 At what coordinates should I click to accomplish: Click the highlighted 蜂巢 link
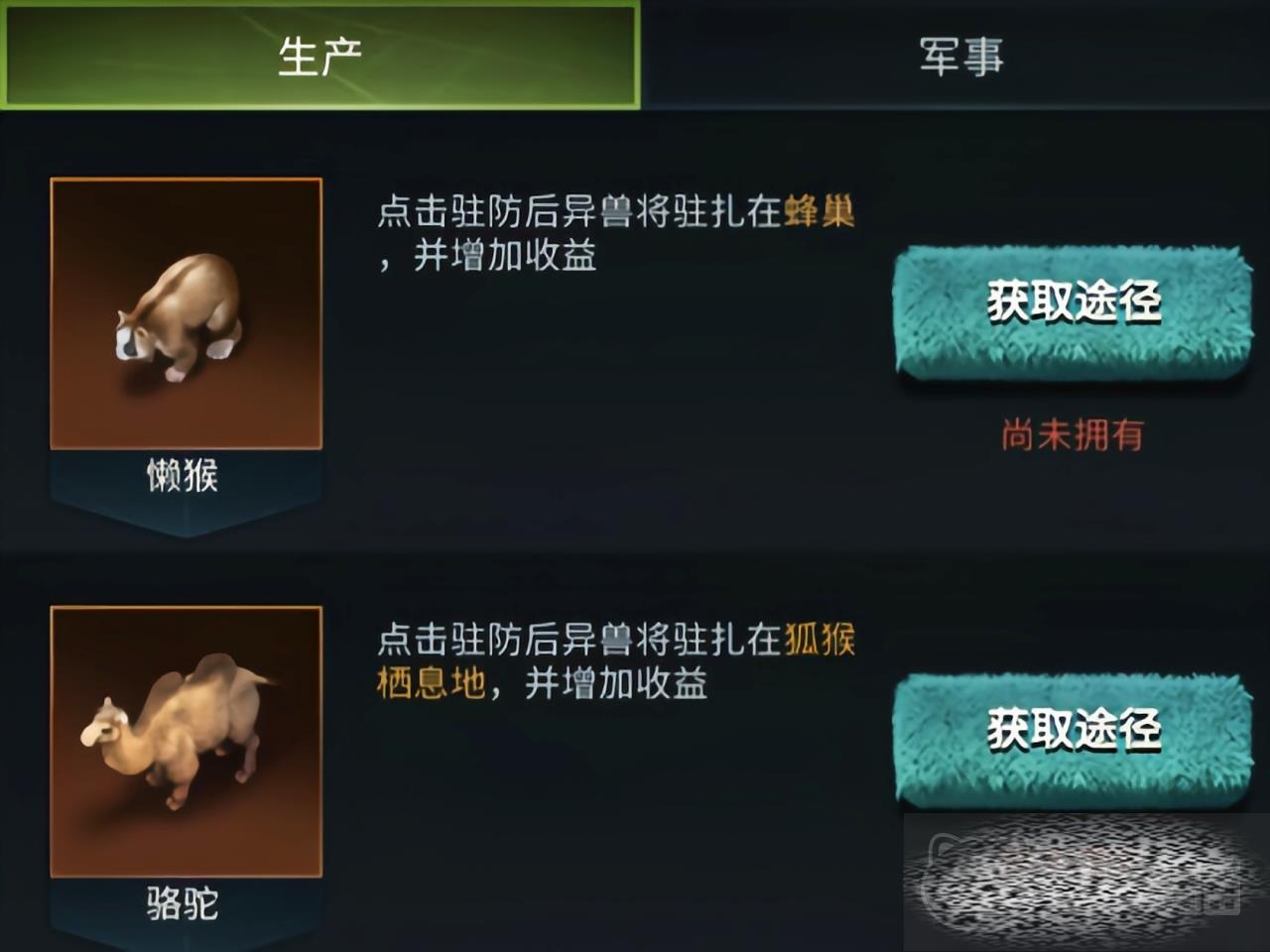tap(820, 212)
